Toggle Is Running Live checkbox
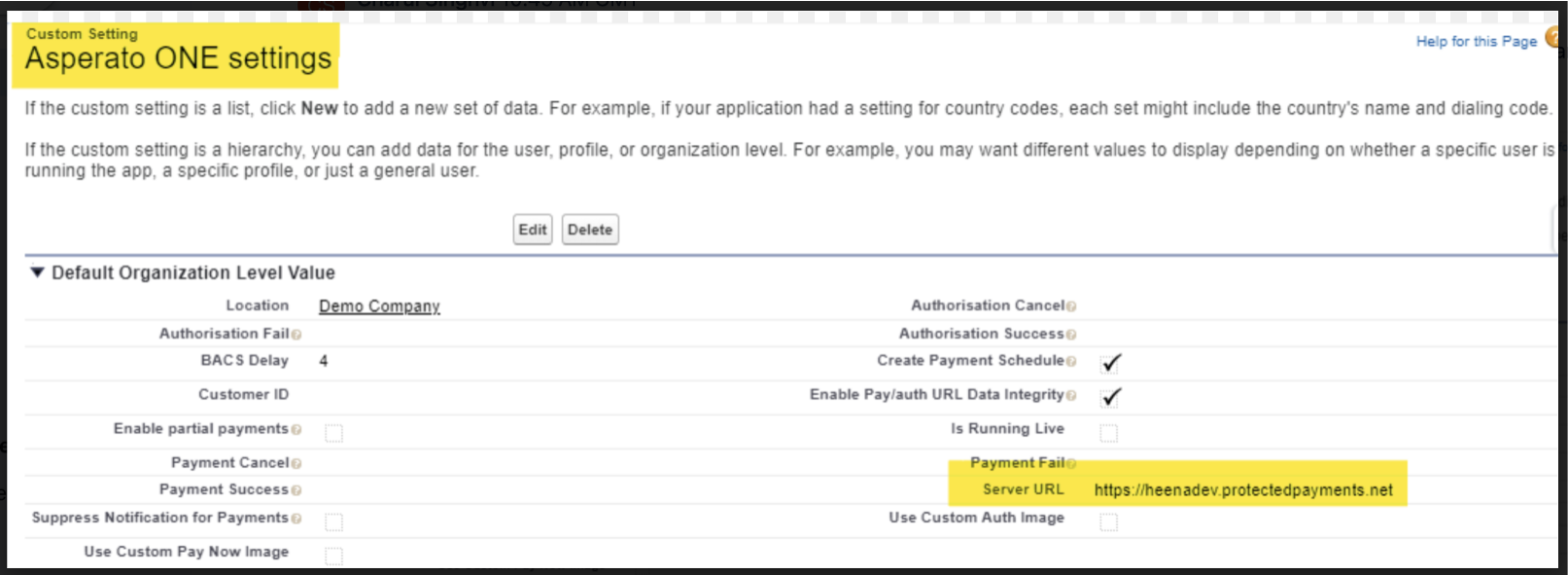Image resolution: width=1568 pixels, height=575 pixels. 1108,433
